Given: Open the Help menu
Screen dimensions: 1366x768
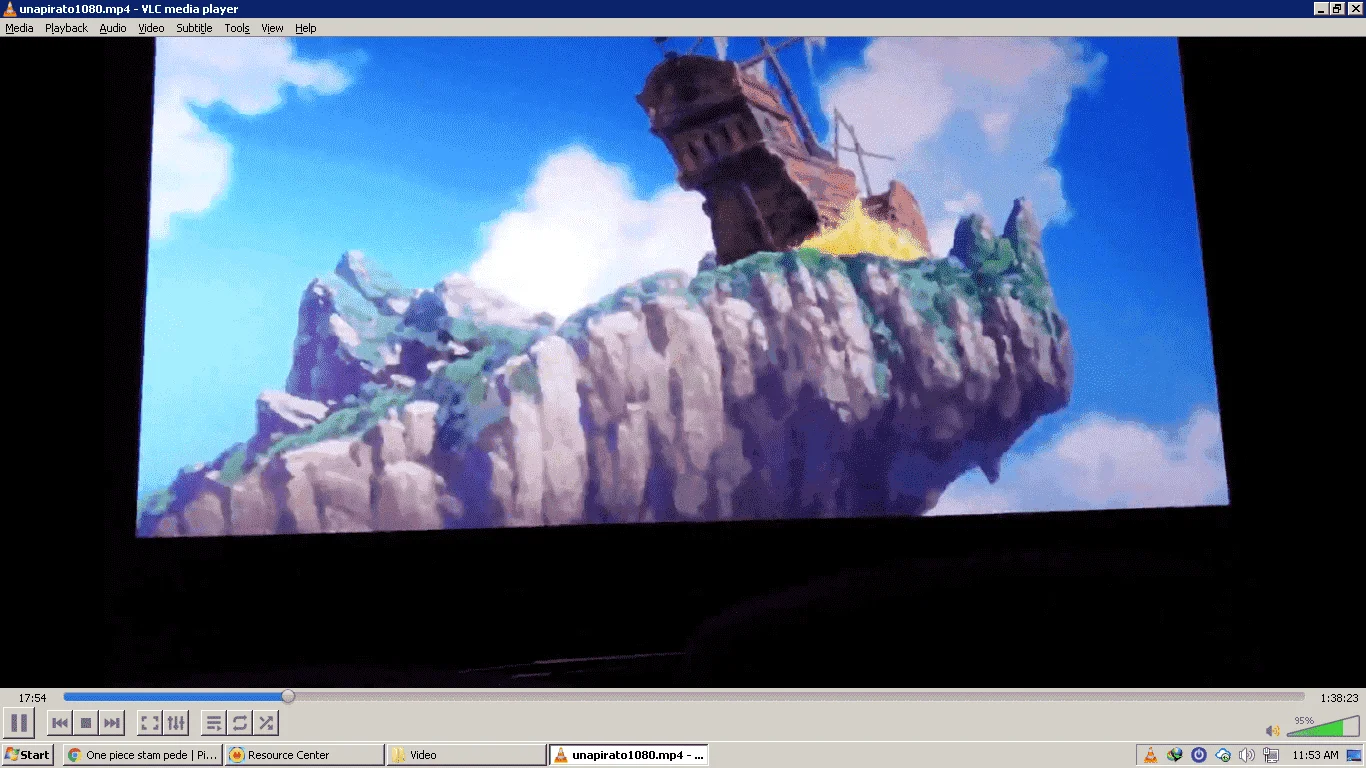Looking at the screenshot, I should click(x=305, y=28).
